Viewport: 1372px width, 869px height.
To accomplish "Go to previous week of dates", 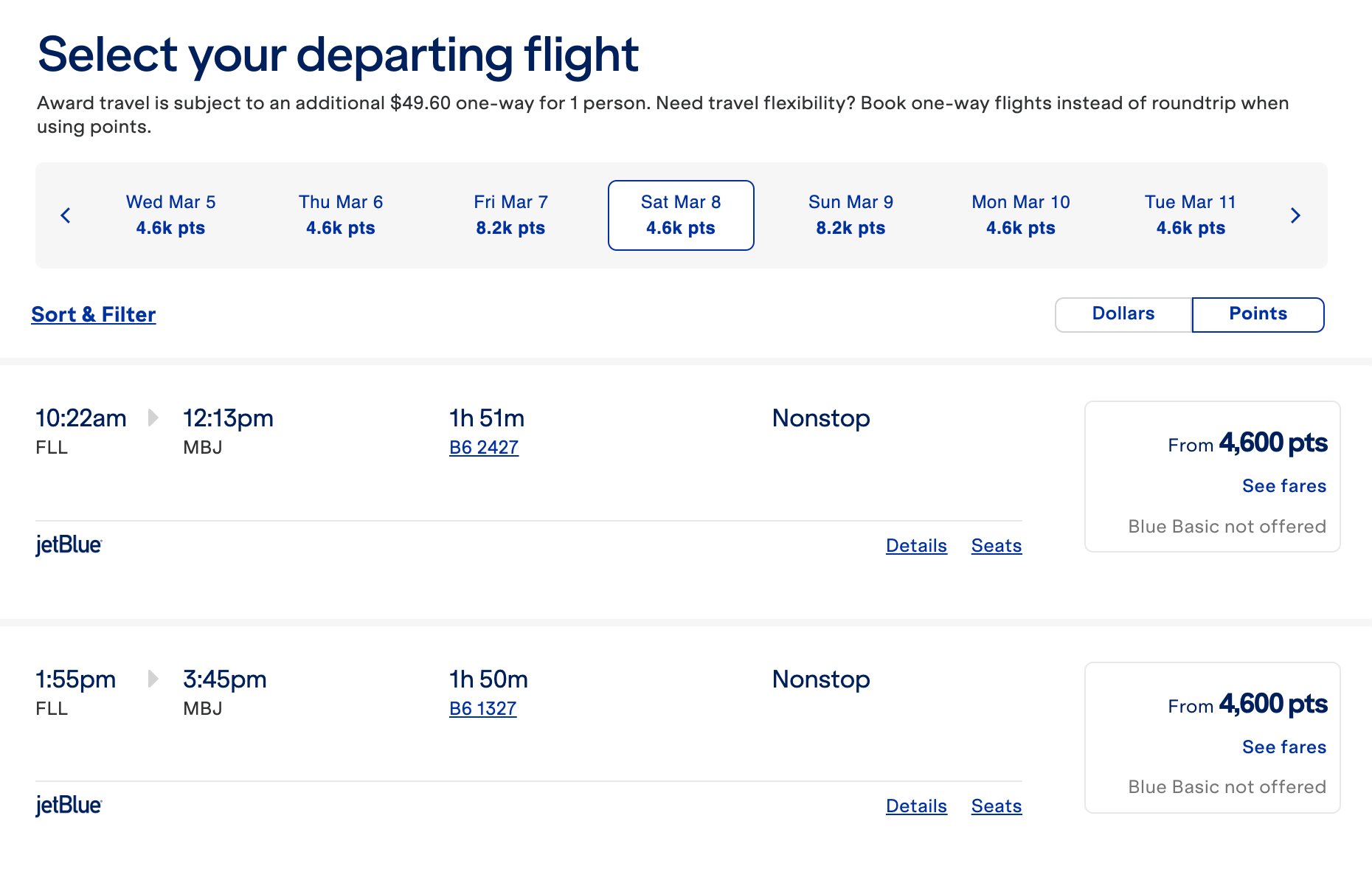I will click(66, 215).
